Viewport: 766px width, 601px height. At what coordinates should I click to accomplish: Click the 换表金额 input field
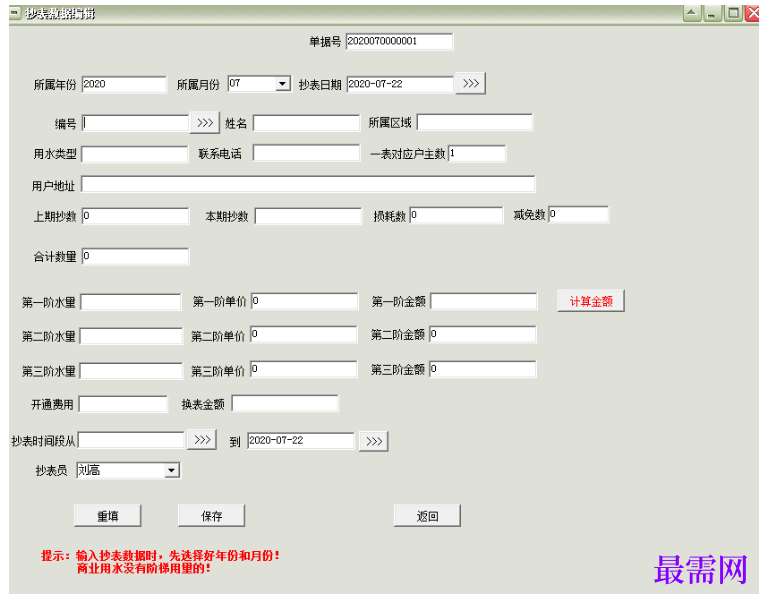click(285, 404)
